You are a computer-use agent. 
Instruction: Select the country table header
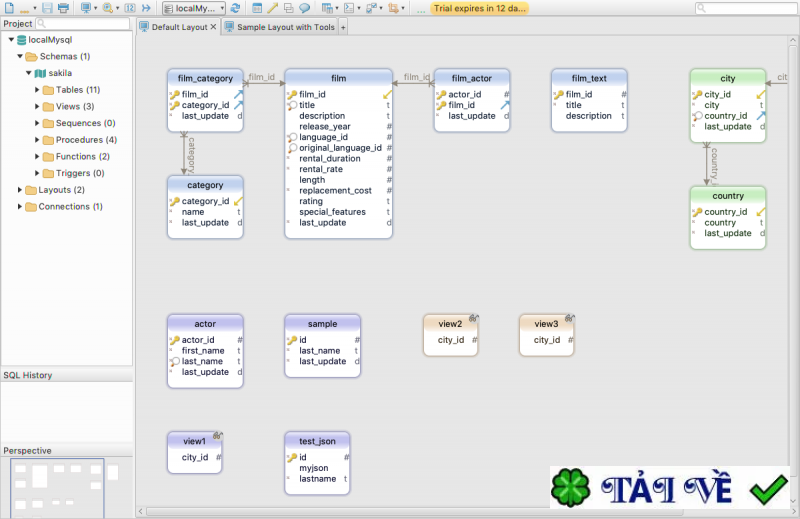(x=728, y=195)
